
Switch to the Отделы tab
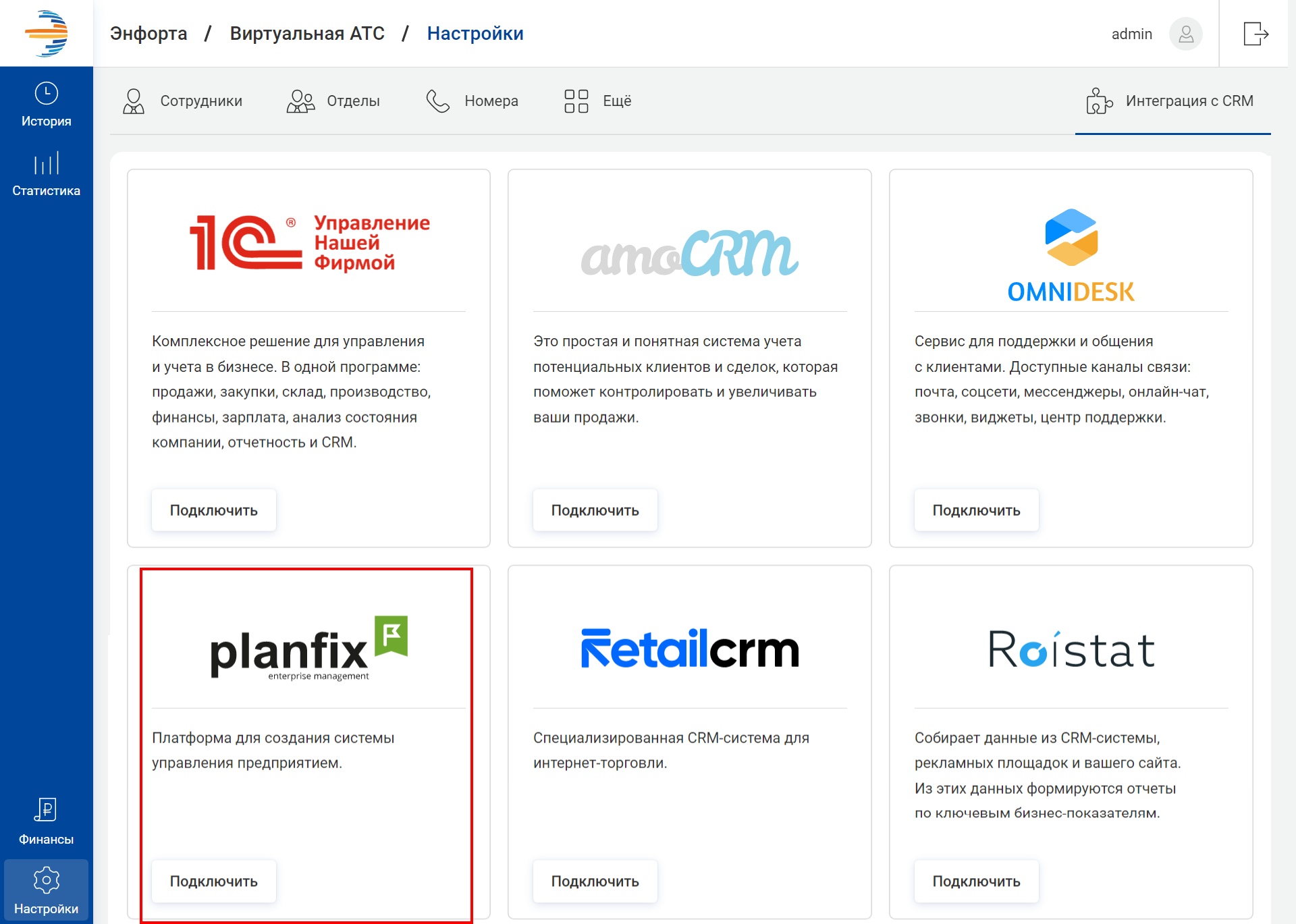pyautogui.click(x=333, y=101)
